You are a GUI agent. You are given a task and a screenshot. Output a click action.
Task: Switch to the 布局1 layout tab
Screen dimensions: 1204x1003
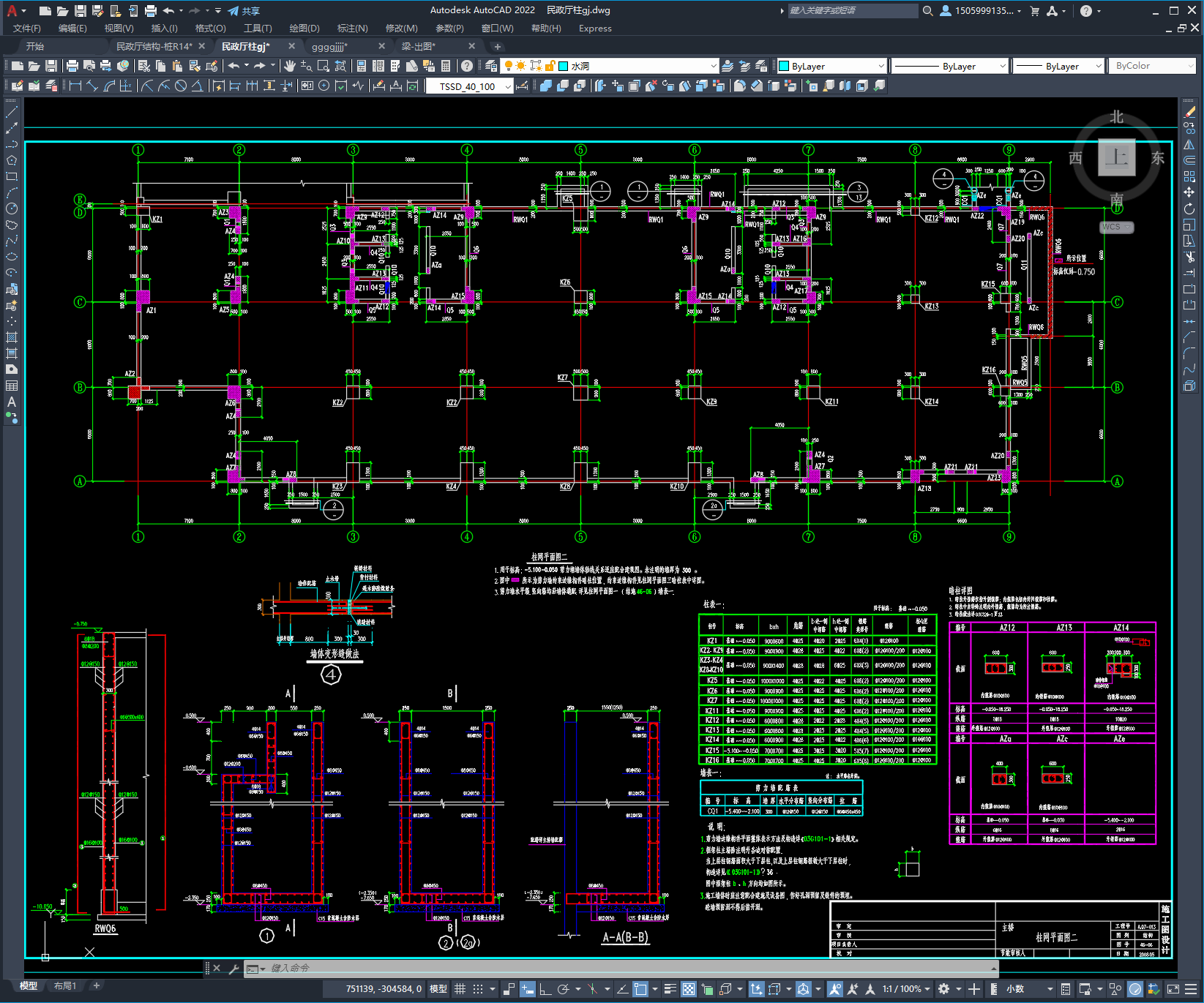[x=65, y=986]
